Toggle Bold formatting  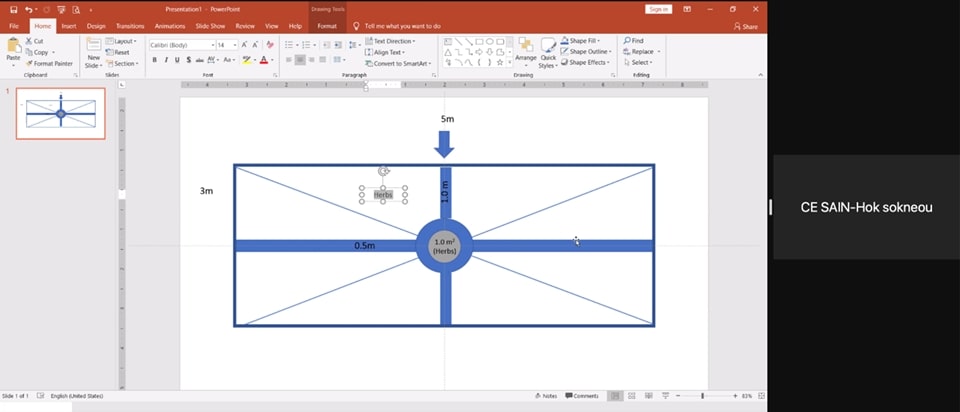click(x=154, y=60)
